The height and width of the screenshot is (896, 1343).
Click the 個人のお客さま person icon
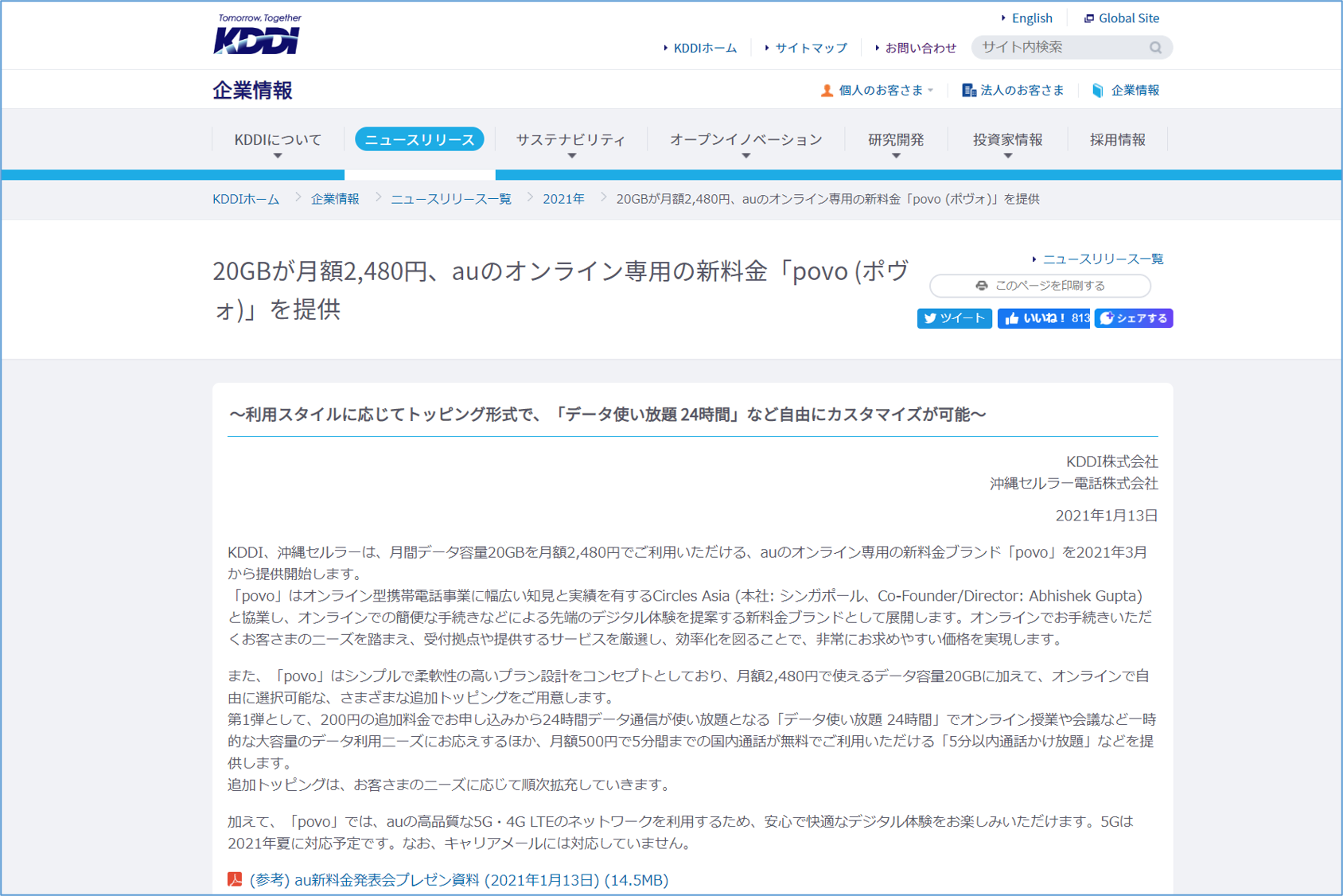coord(827,91)
